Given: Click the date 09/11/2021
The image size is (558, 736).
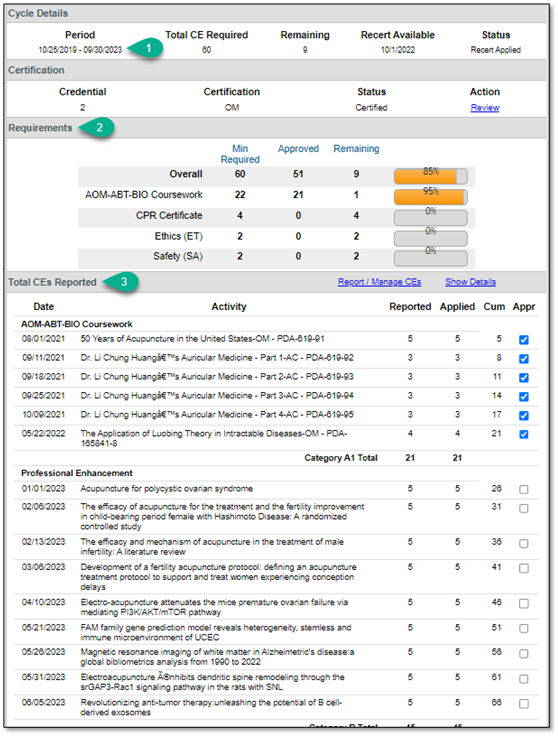Looking at the screenshot, I should (x=43, y=358).
